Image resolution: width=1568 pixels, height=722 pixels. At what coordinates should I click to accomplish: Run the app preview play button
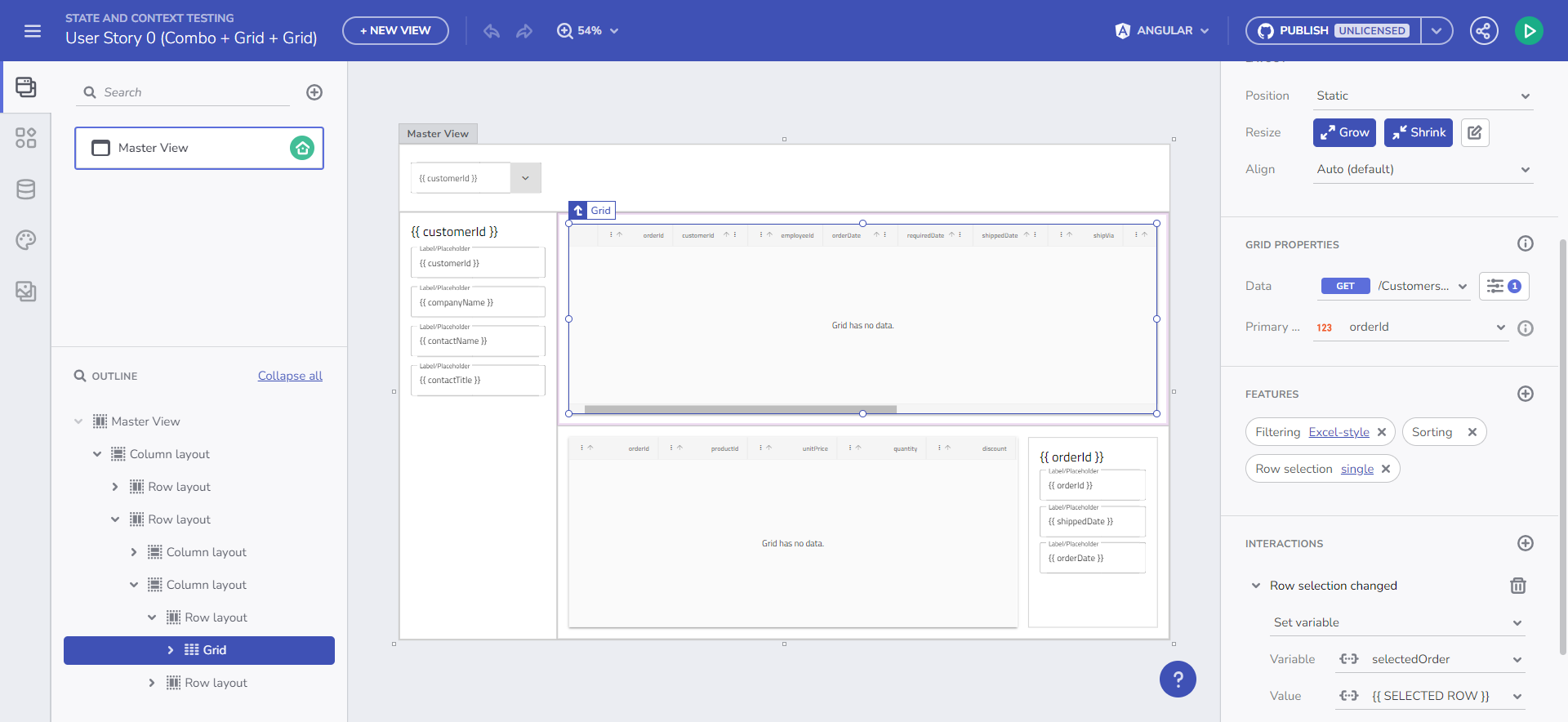(1528, 31)
